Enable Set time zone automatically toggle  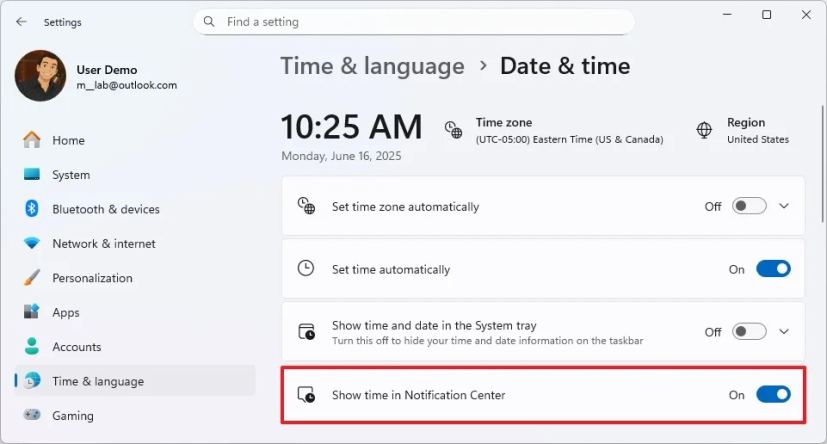coord(749,206)
